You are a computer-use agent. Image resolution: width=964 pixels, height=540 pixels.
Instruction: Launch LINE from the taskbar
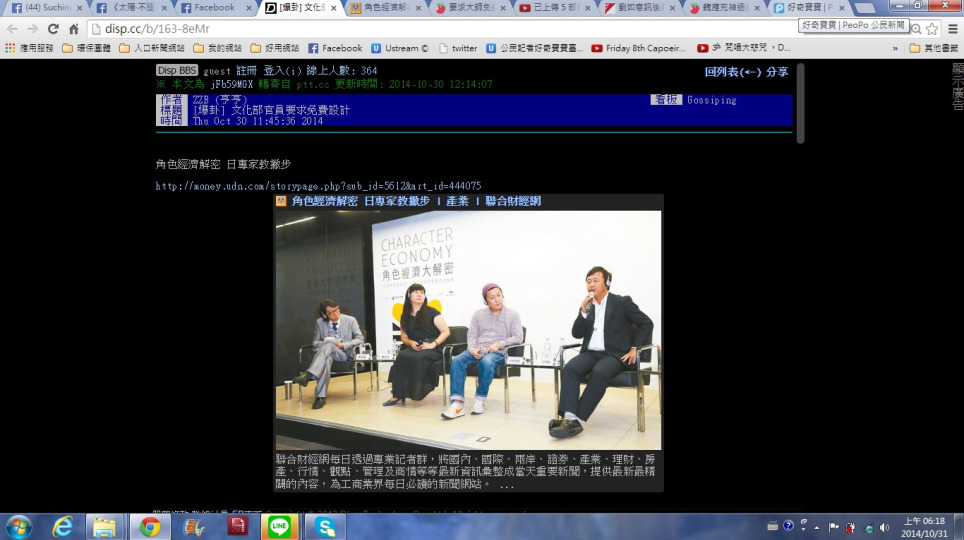[x=280, y=526]
